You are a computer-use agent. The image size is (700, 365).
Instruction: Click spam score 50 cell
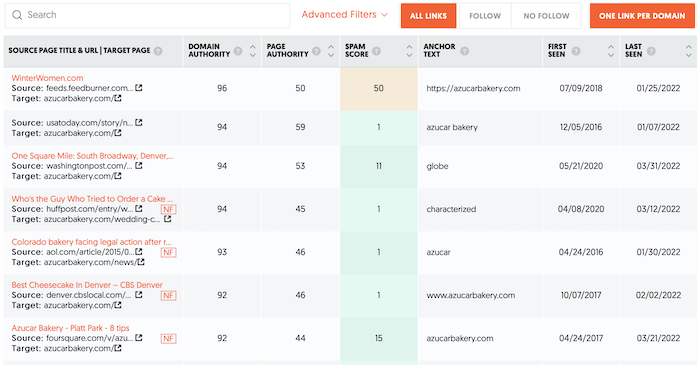tap(379, 88)
